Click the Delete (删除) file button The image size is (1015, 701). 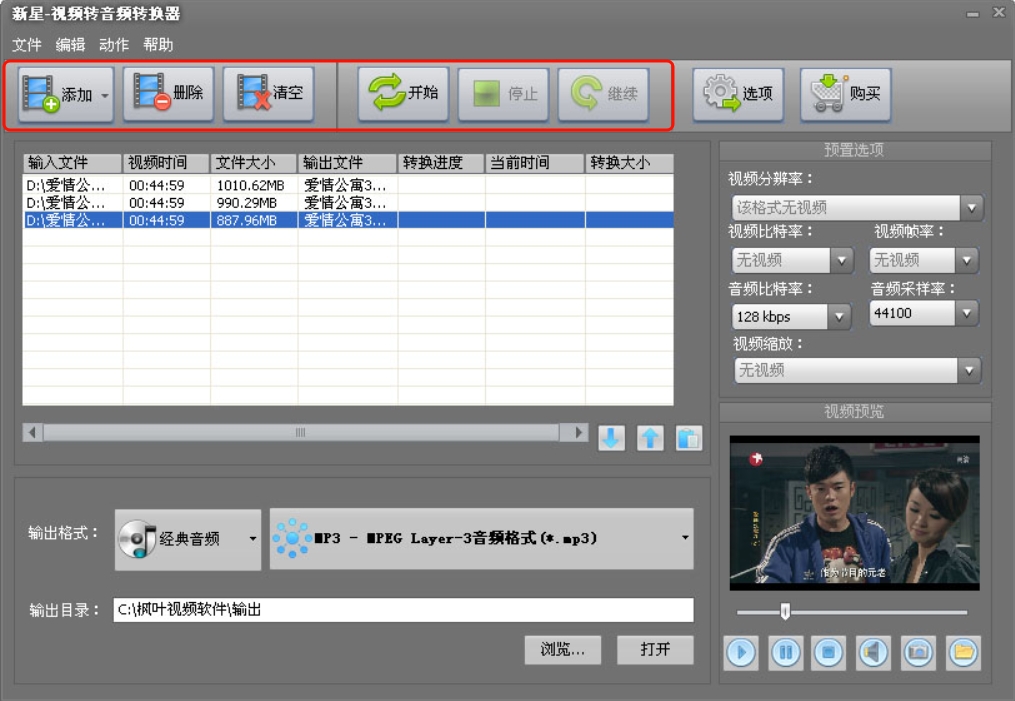168,94
